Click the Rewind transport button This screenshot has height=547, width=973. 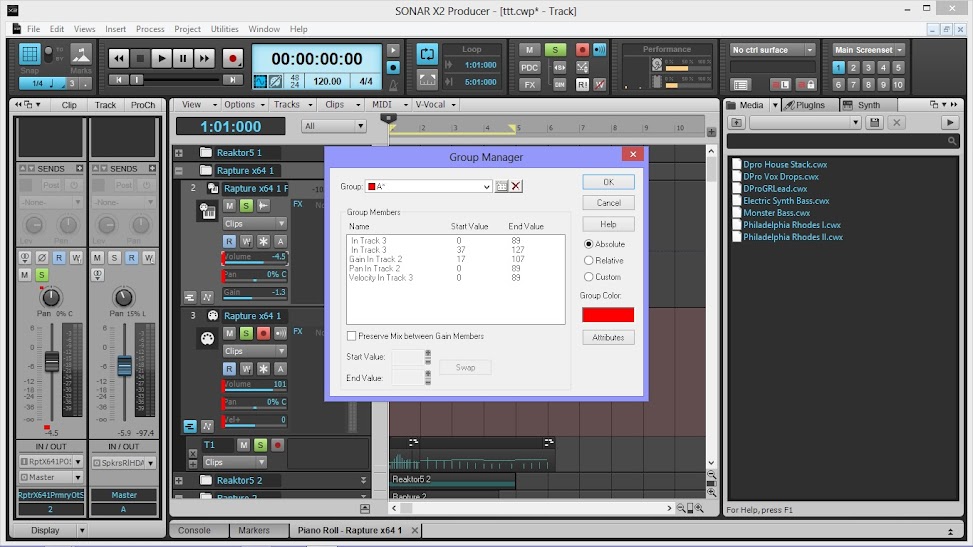coord(119,58)
